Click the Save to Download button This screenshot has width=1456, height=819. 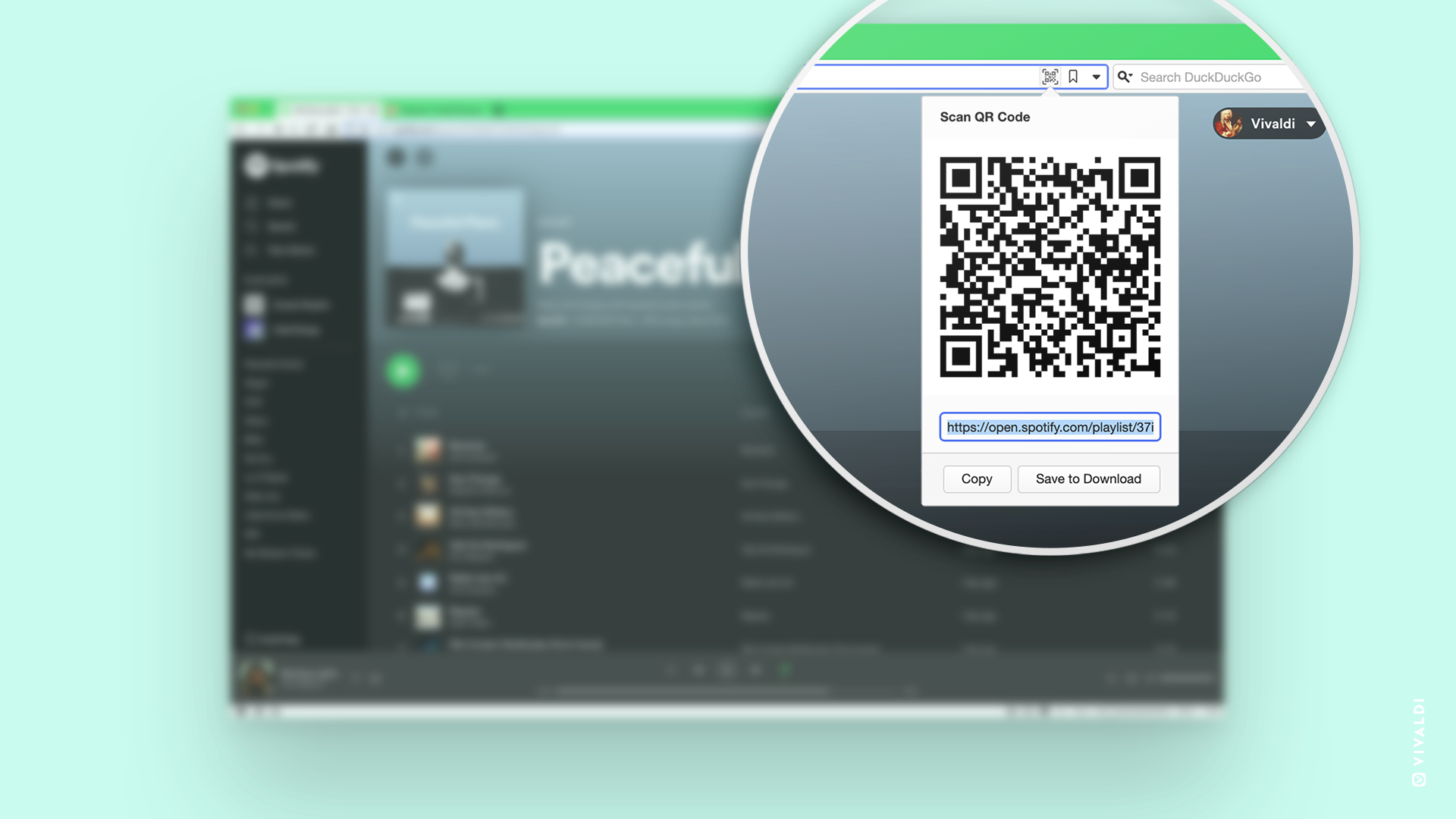pos(1088,478)
